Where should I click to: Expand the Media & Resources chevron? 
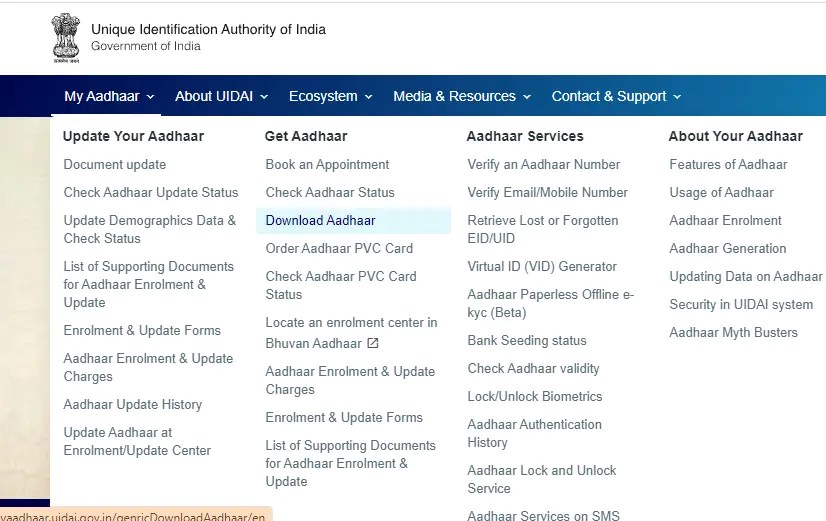point(527,97)
